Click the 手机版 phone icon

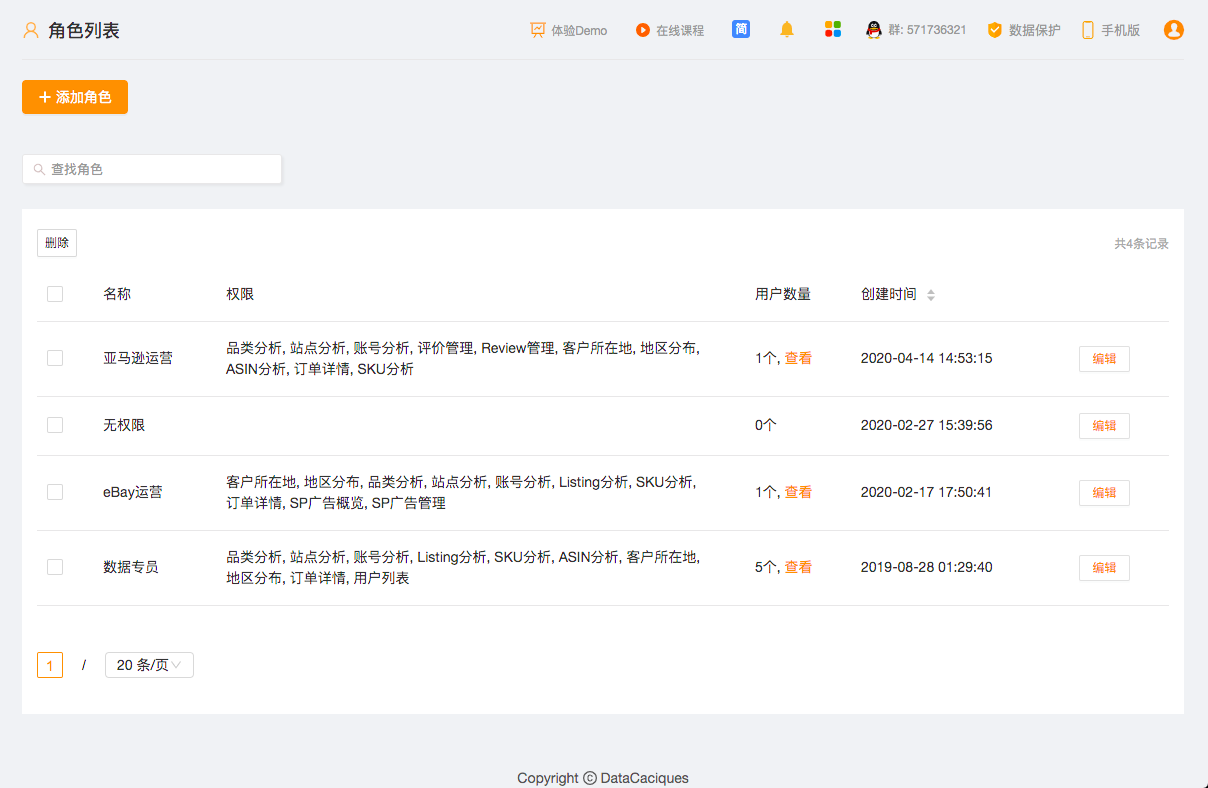(1088, 30)
